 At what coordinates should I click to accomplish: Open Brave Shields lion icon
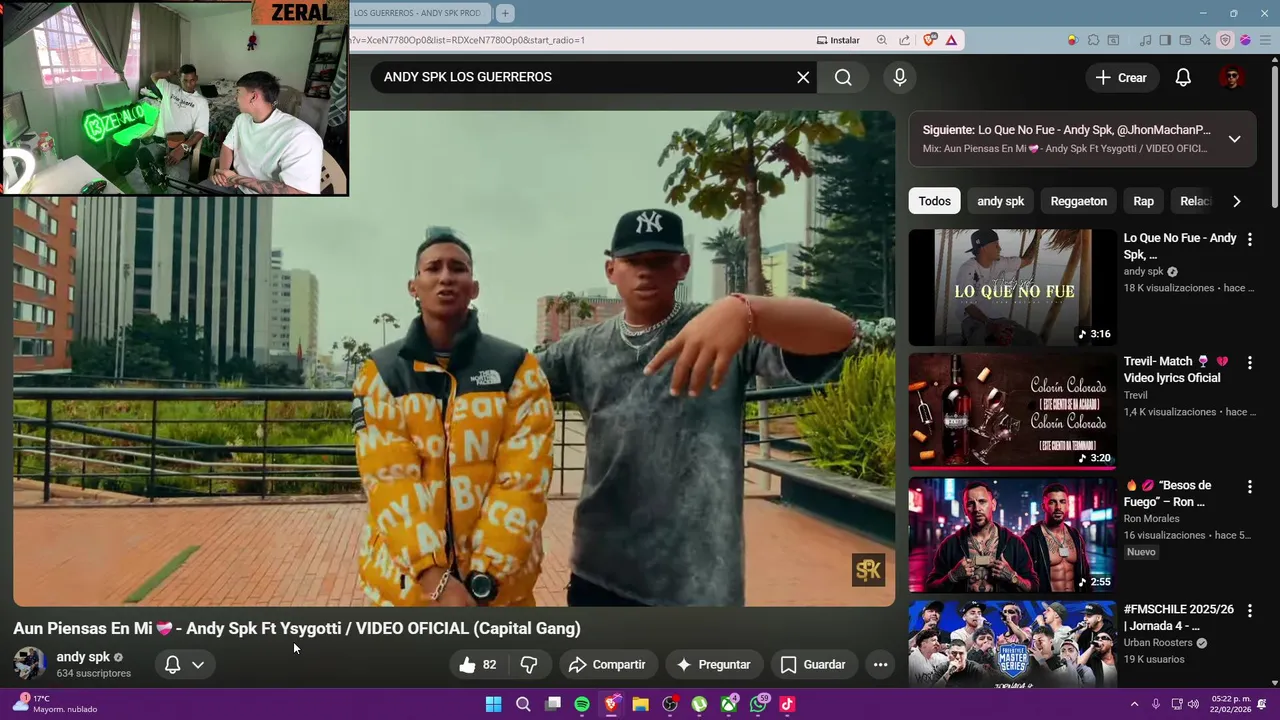click(x=930, y=40)
